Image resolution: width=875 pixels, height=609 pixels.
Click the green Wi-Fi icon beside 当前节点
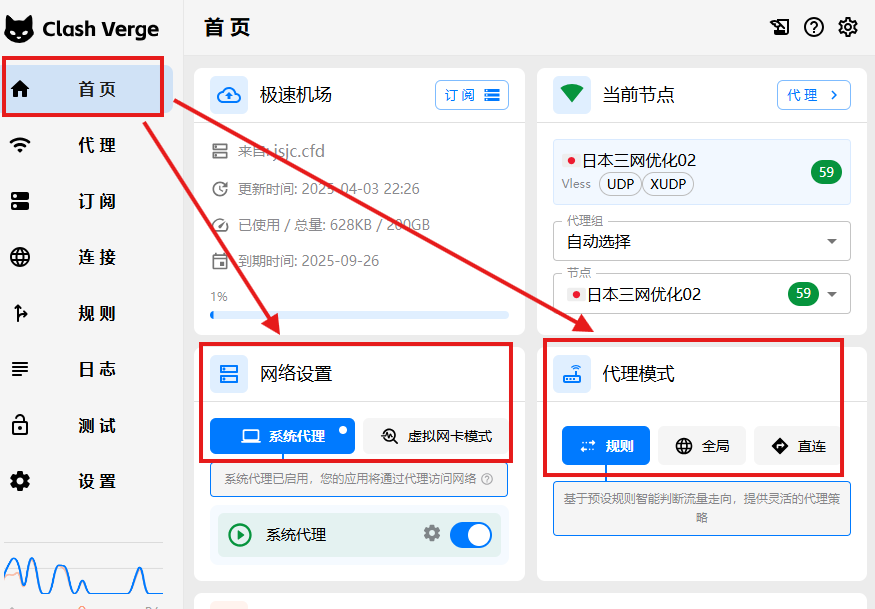[572, 95]
